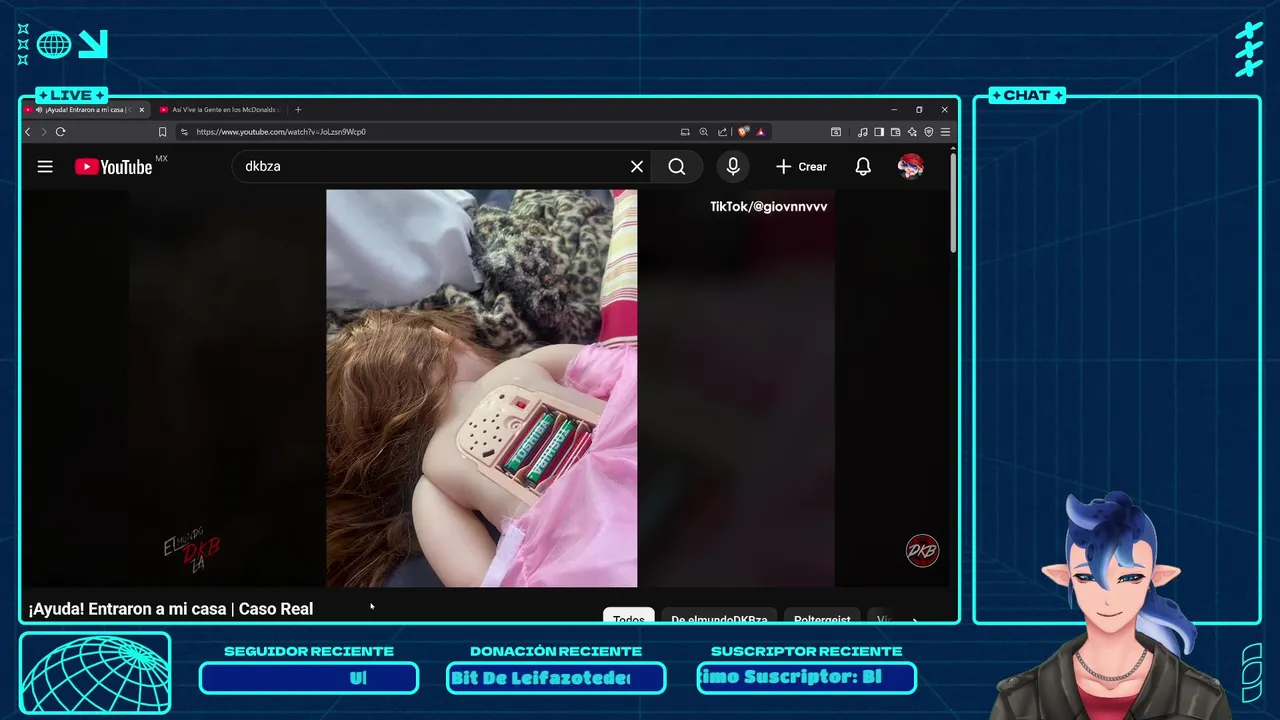The height and width of the screenshot is (720, 1280).
Task: Go forward in browser history
Action: [x=43, y=132]
